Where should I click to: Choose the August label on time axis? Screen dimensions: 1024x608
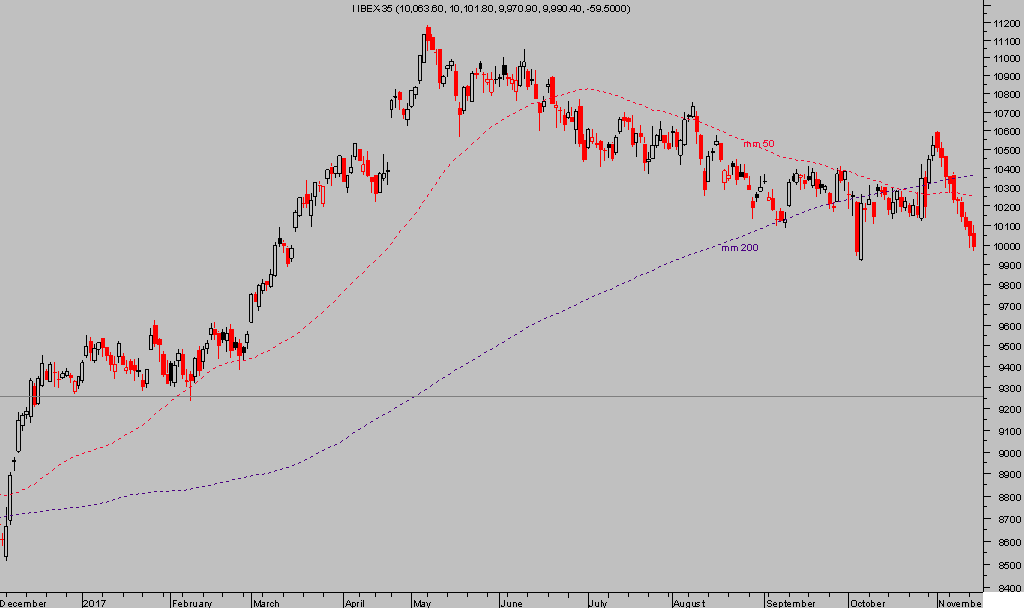pyautogui.click(x=689, y=603)
